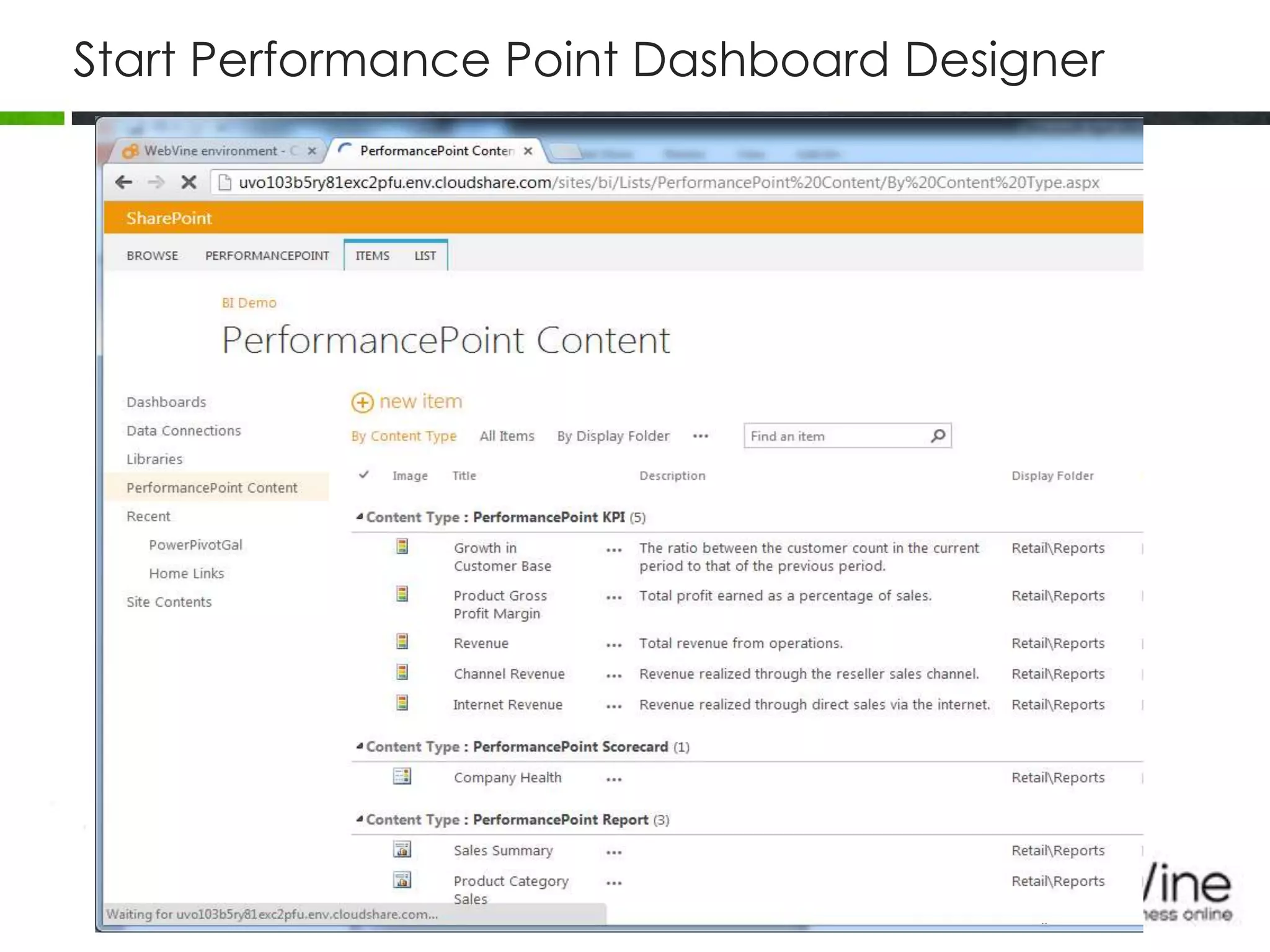
Task: Click the browser forward arrow
Action: coord(156,182)
